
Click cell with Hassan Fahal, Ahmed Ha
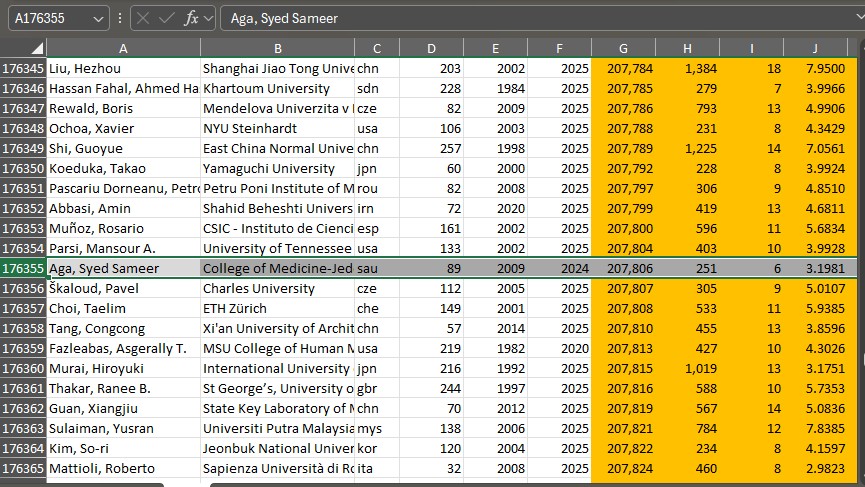point(124,88)
